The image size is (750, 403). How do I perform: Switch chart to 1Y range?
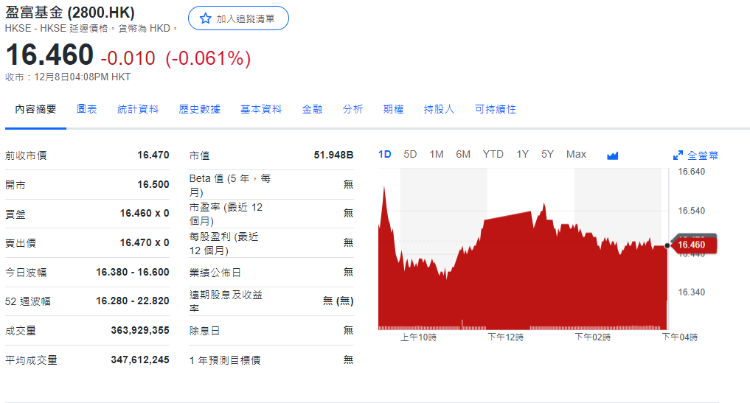(522, 154)
